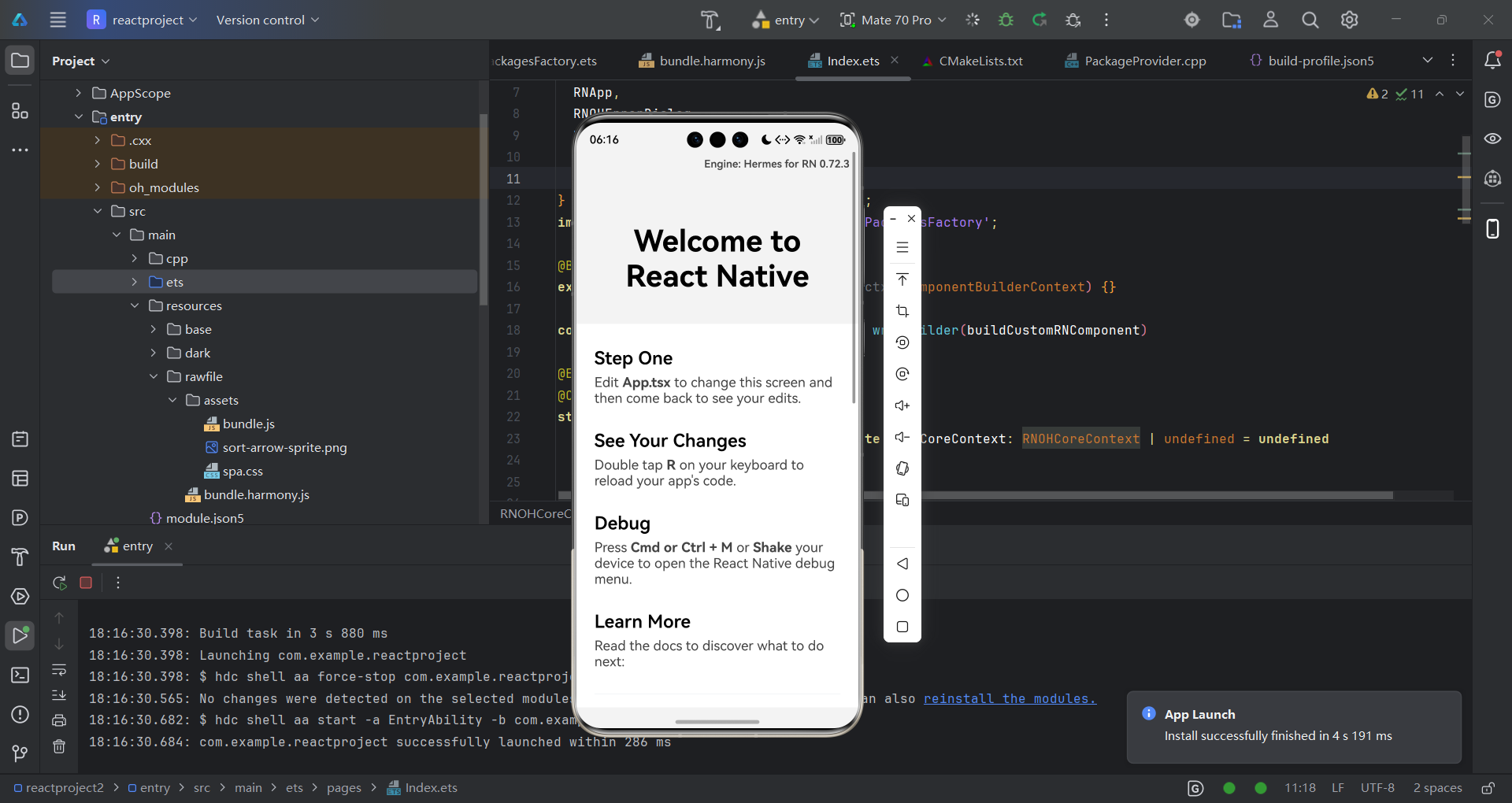This screenshot has height=803, width=1512.
Task: Select spa.css in project tree
Action: [x=234, y=471]
